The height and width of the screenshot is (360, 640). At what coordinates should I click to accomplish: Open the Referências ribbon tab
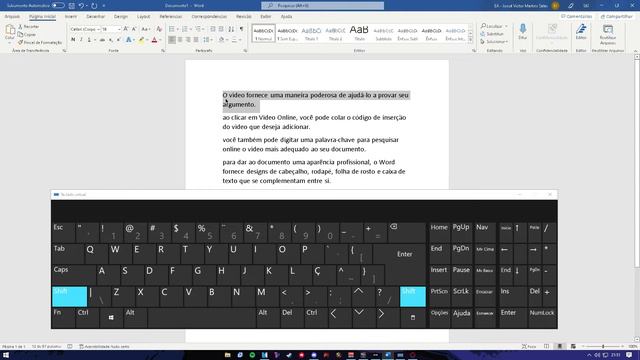[x=171, y=17]
